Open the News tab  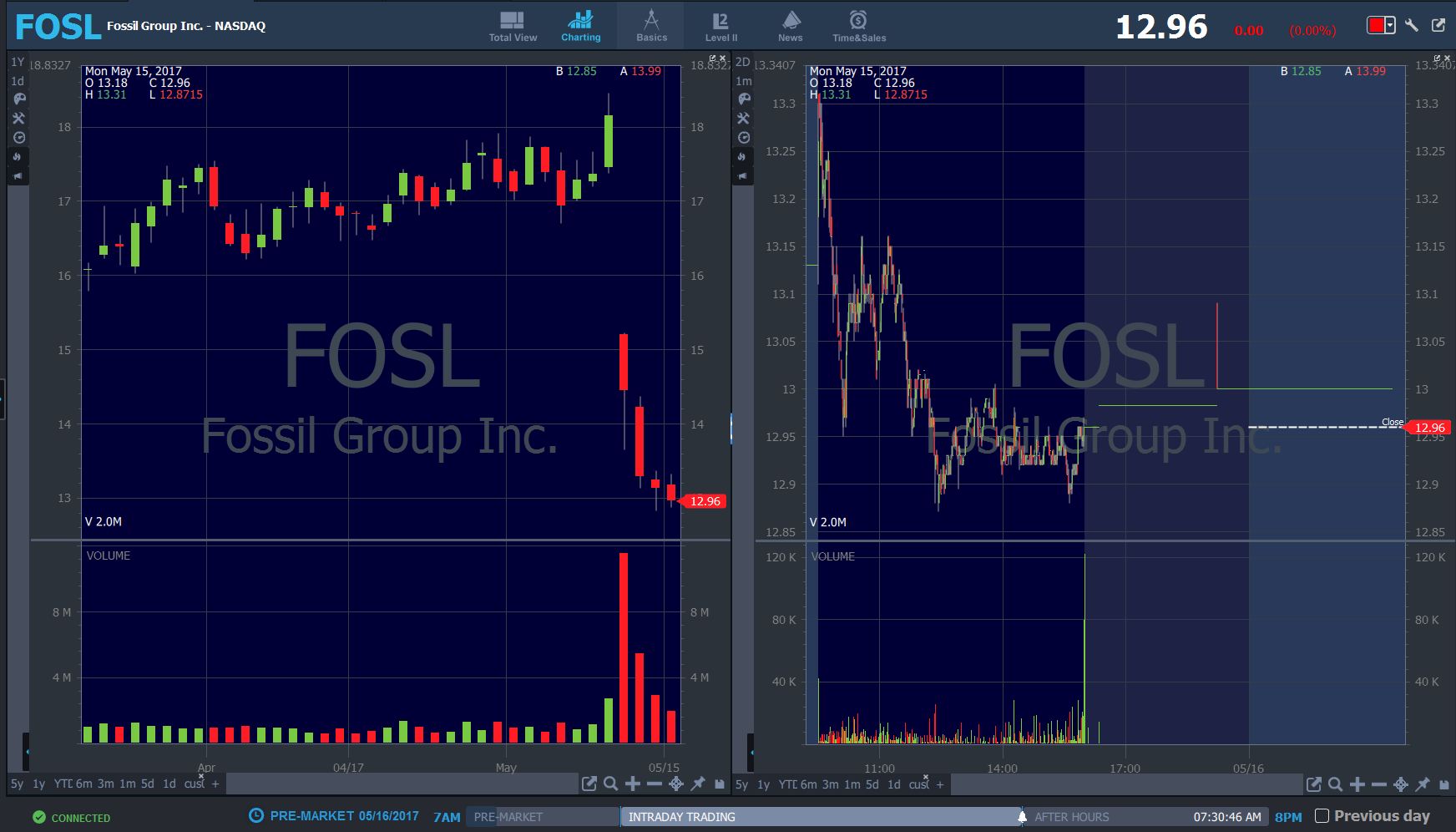coord(790,26)
